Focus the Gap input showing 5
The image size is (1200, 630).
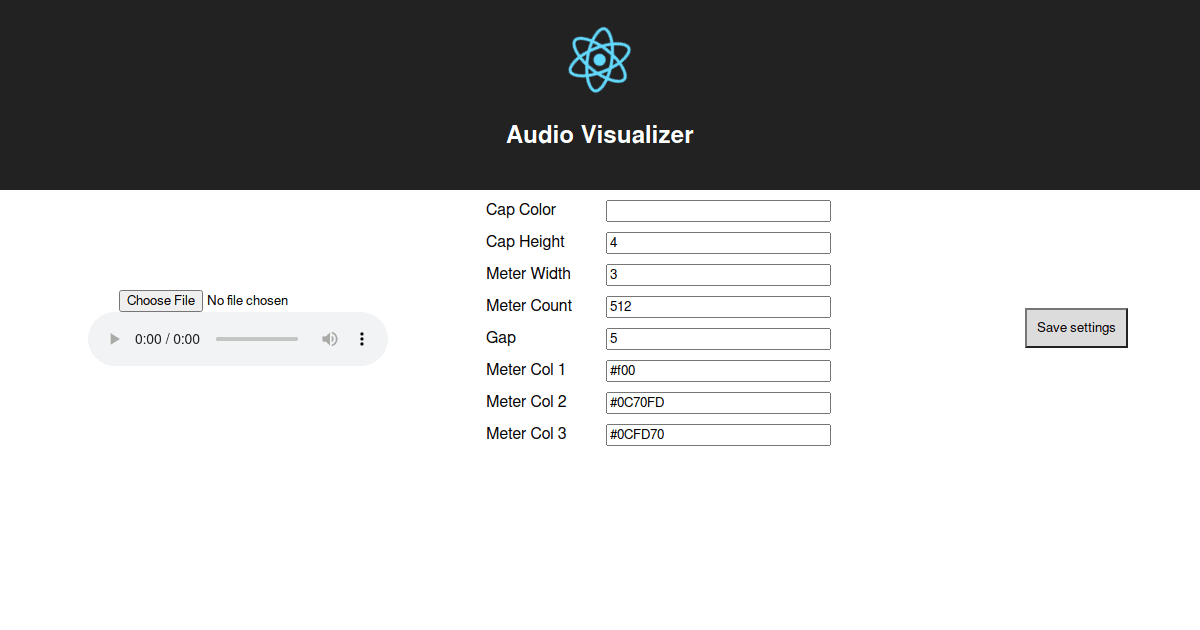(717, 338)
